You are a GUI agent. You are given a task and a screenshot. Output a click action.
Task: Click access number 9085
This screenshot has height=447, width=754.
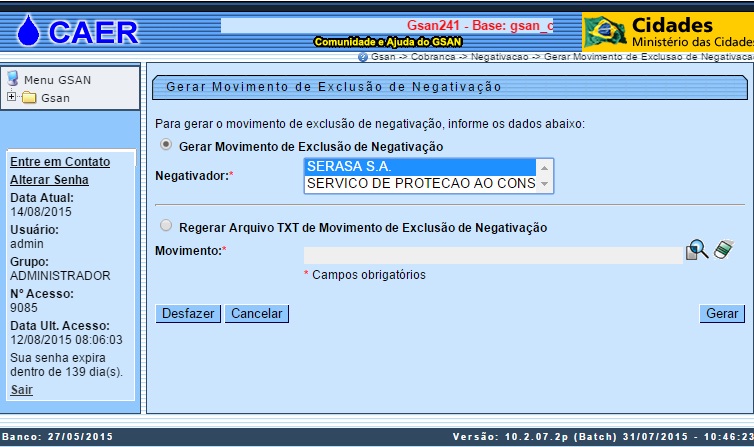[24, 307]
